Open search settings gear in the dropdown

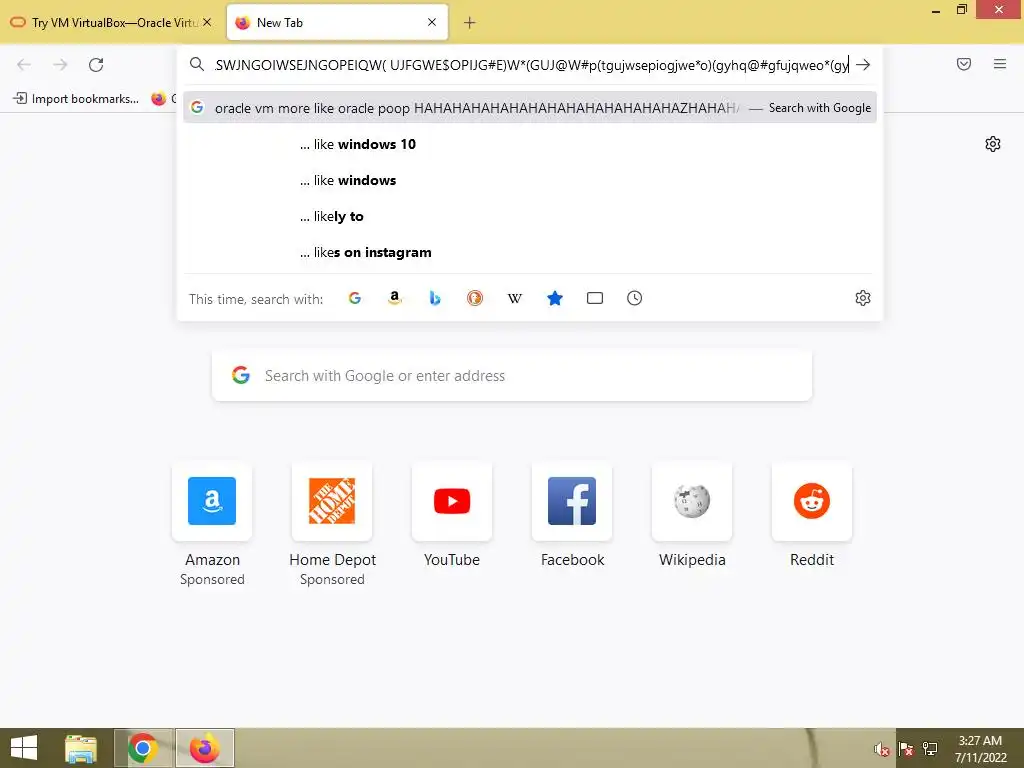[863, 298]
